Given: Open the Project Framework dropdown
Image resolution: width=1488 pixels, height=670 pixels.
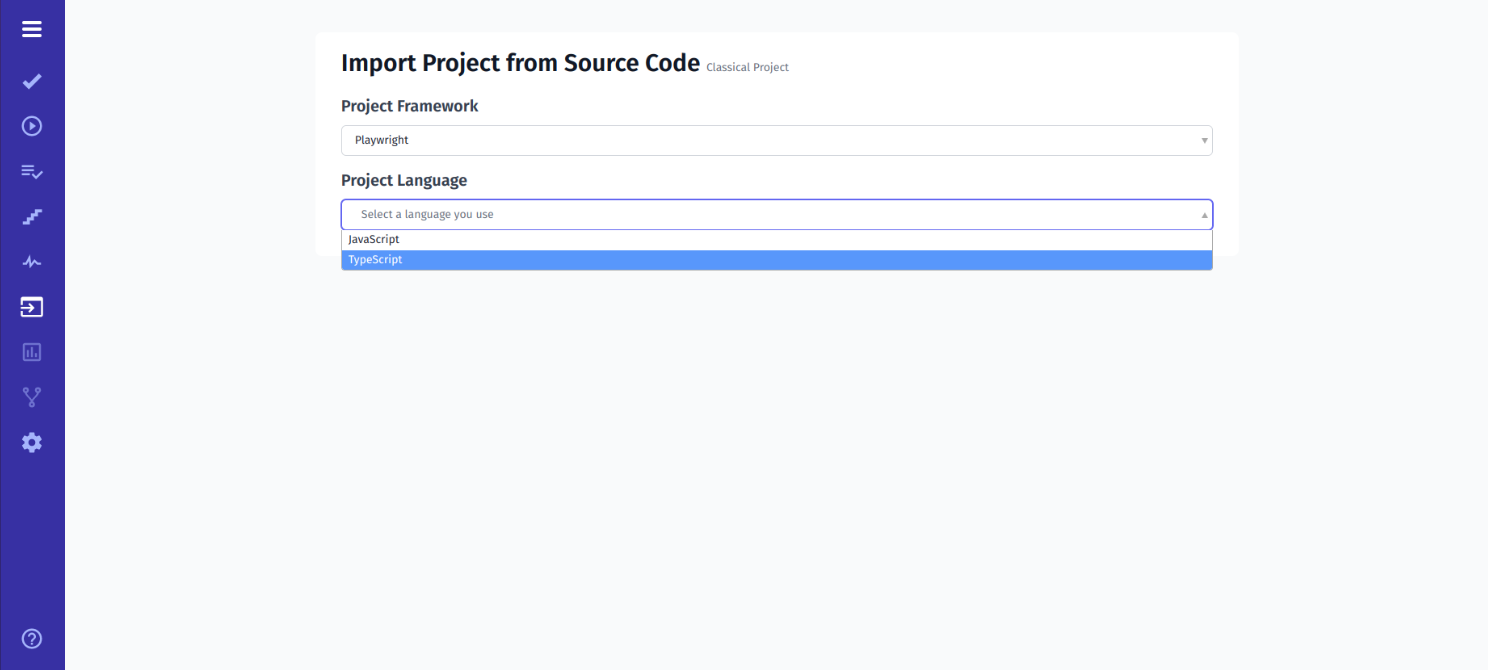Looking at the screenshot, I should click(x=777, y=140).
